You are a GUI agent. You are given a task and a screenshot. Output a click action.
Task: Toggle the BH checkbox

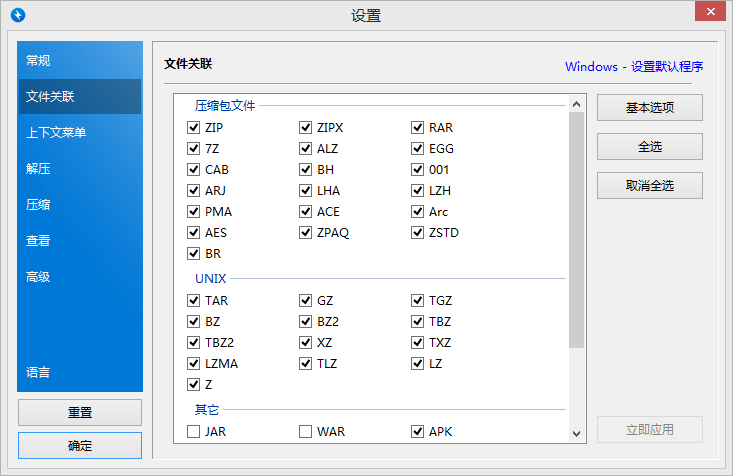305,169
